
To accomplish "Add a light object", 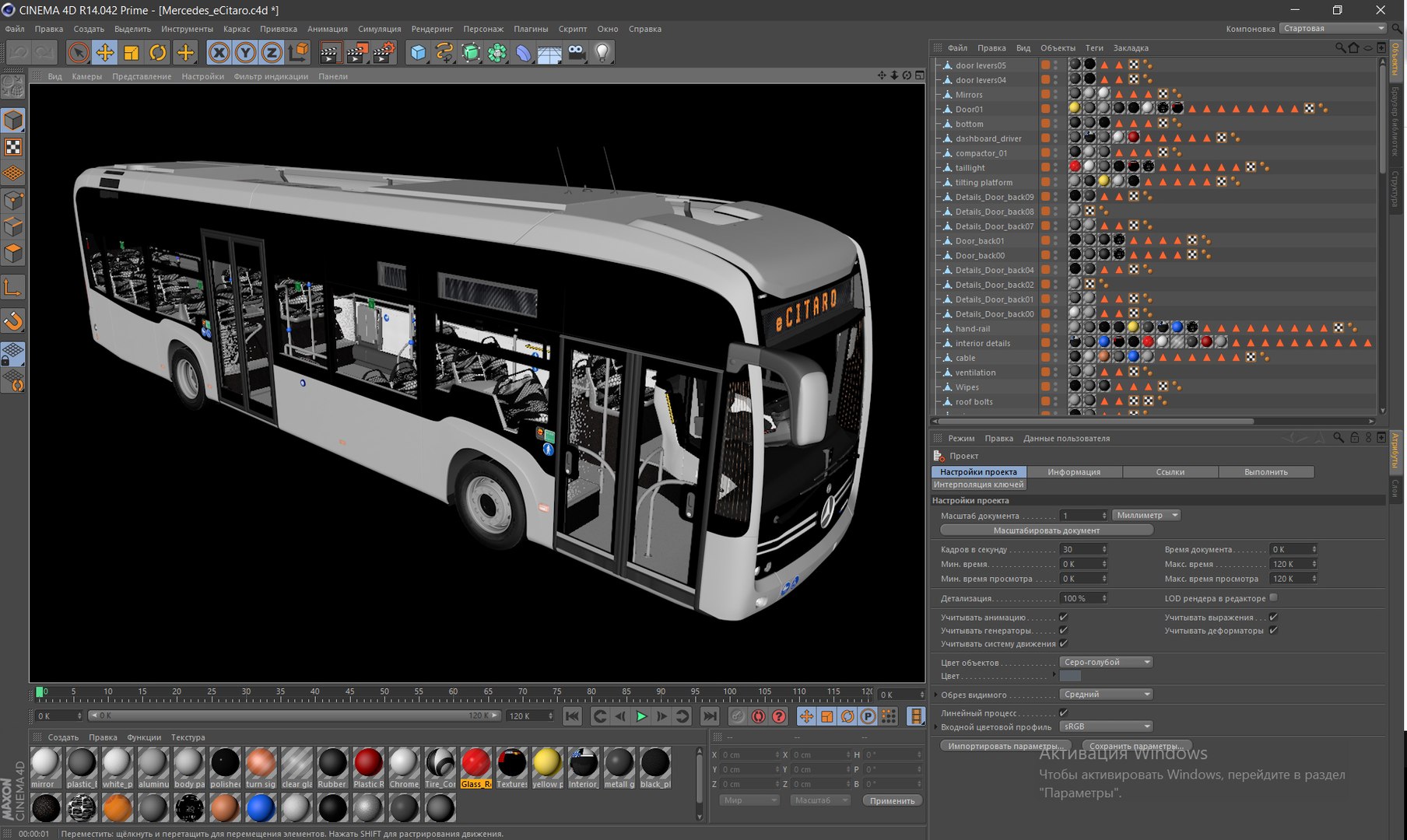I will click(602, 53).
